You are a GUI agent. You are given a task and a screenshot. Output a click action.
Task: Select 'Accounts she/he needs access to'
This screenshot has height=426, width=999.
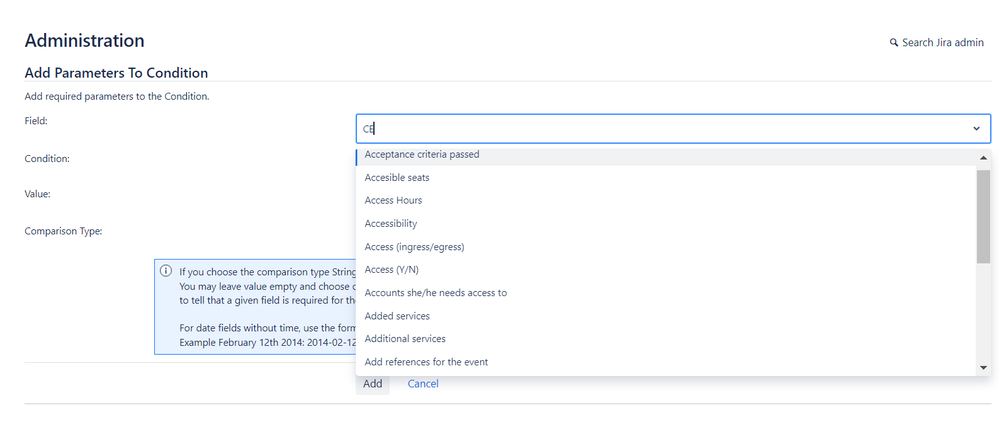[665, 293]
